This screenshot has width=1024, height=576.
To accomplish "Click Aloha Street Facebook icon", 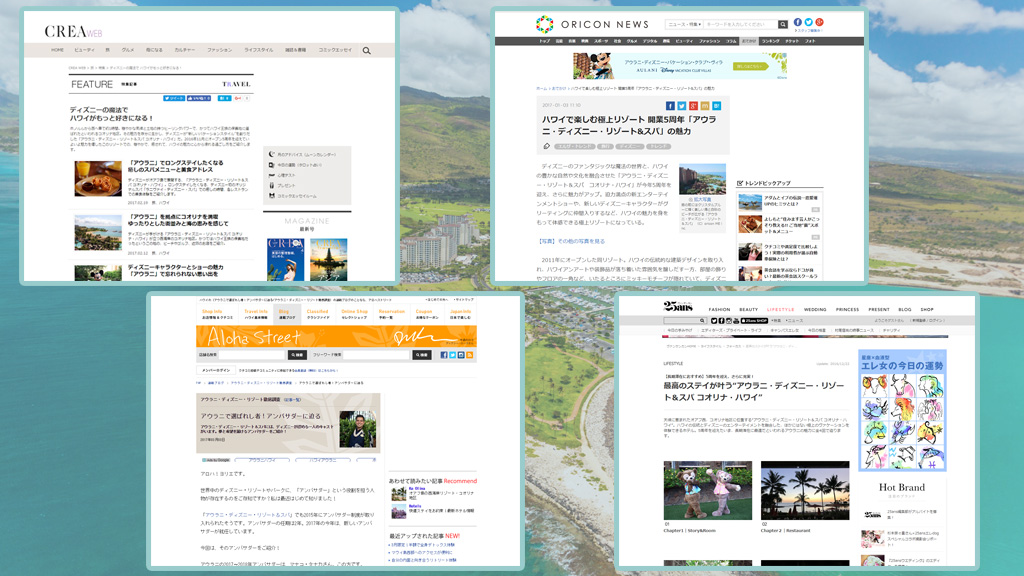I will tap(444, 355).
